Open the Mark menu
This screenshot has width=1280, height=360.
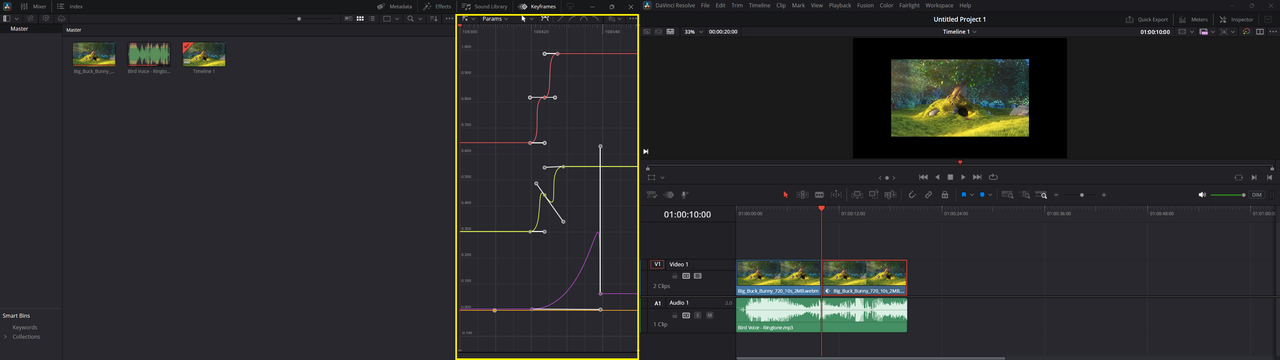(x=798, y=6)
